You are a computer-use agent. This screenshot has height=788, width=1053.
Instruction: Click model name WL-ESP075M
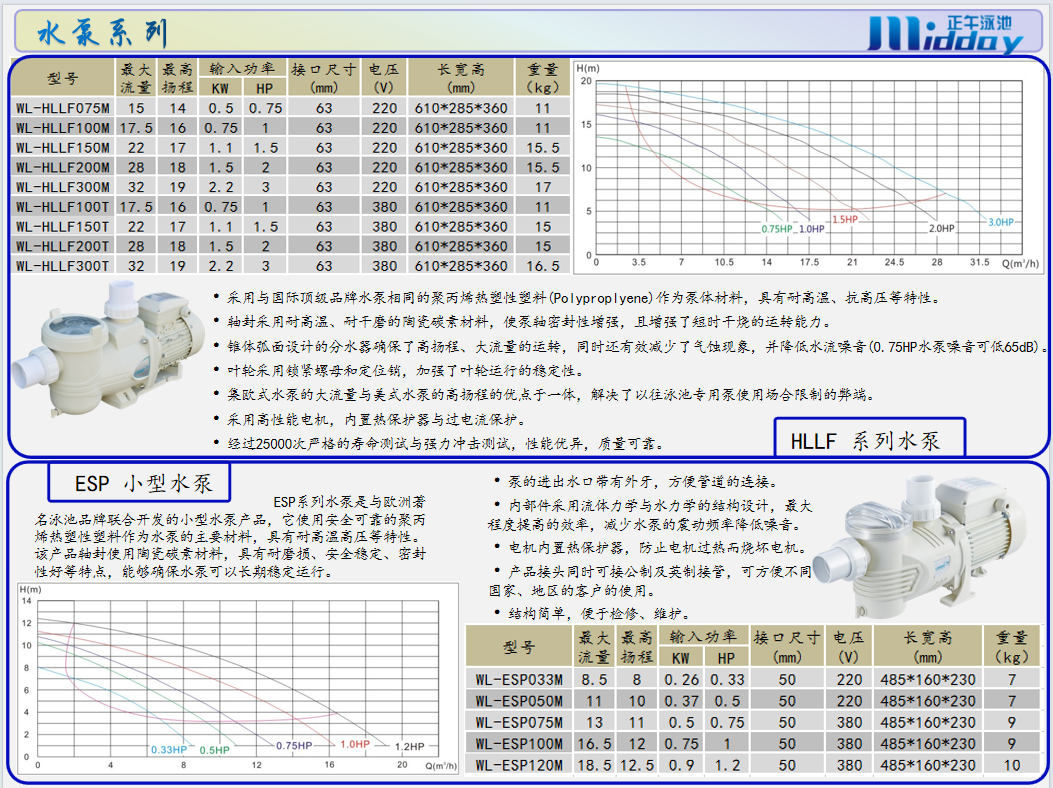click(x=519, y=722)
